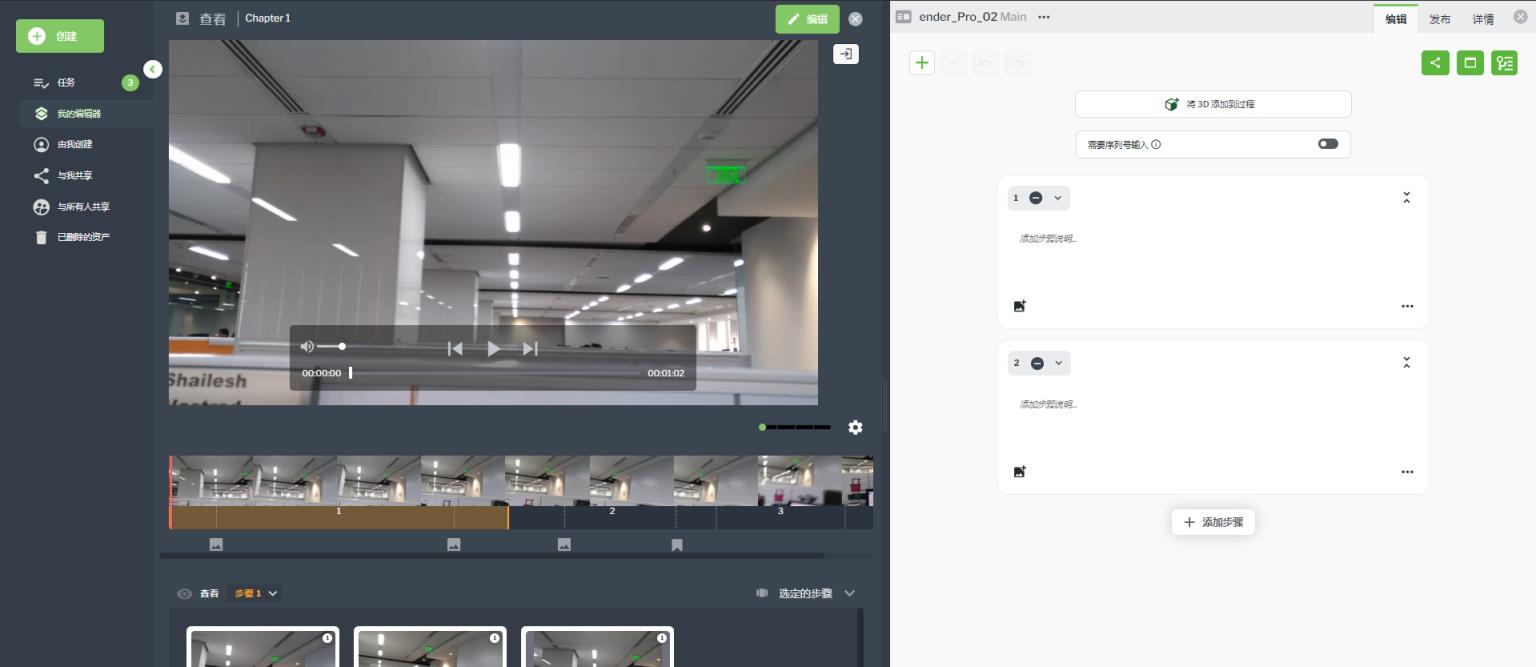Click the bookmark marker under the timeline
Viewport: 1536px width, 667px height.
tap(677, 545)
